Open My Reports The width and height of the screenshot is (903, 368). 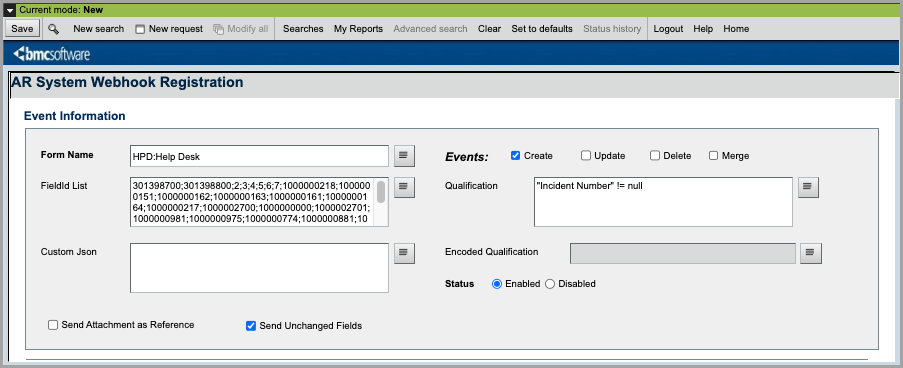coord(358,29)
